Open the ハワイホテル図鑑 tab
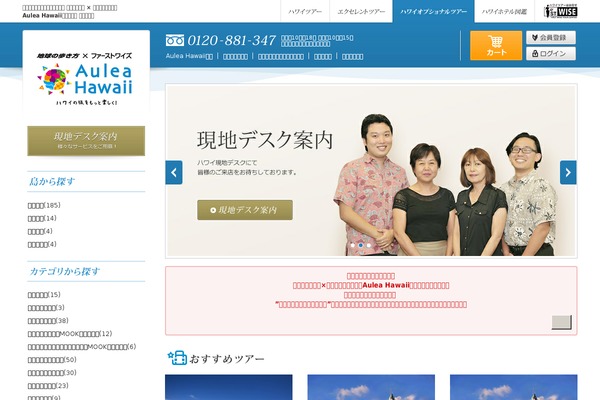The height and width of the screenshot is (400, 600). point(504,11)
